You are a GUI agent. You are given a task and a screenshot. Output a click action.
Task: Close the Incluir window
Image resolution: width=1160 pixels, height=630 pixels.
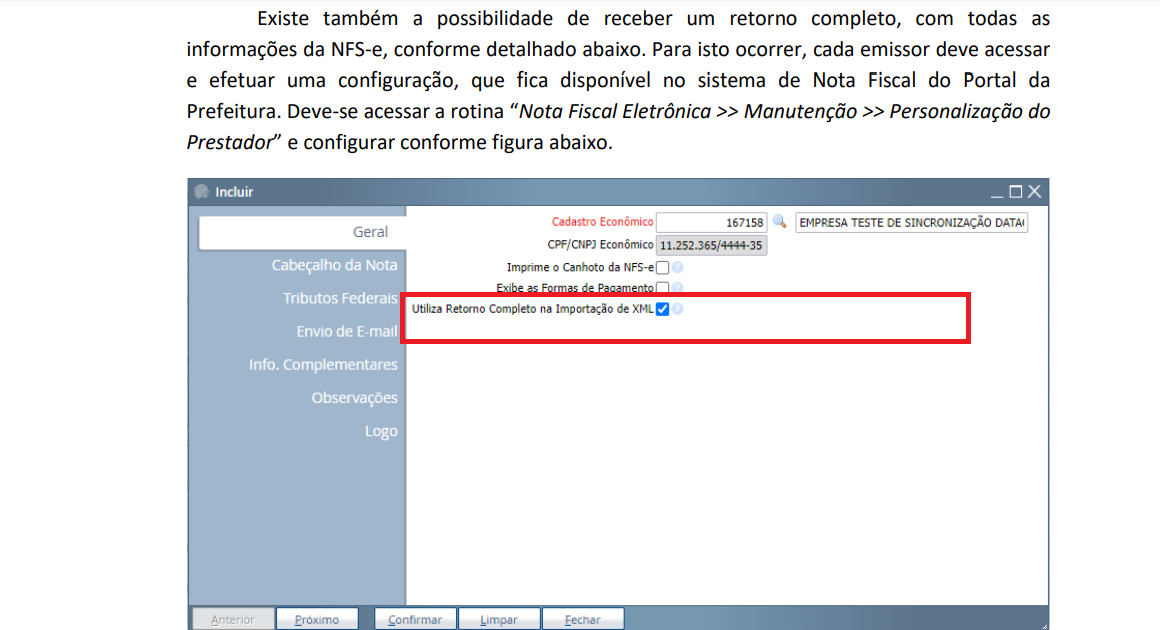1034,192
